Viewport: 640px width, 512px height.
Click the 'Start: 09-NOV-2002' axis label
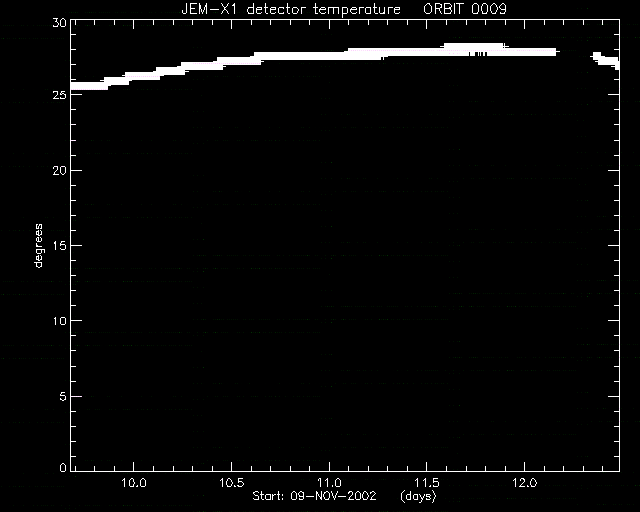pyautogui.click(x=314, y=496)
